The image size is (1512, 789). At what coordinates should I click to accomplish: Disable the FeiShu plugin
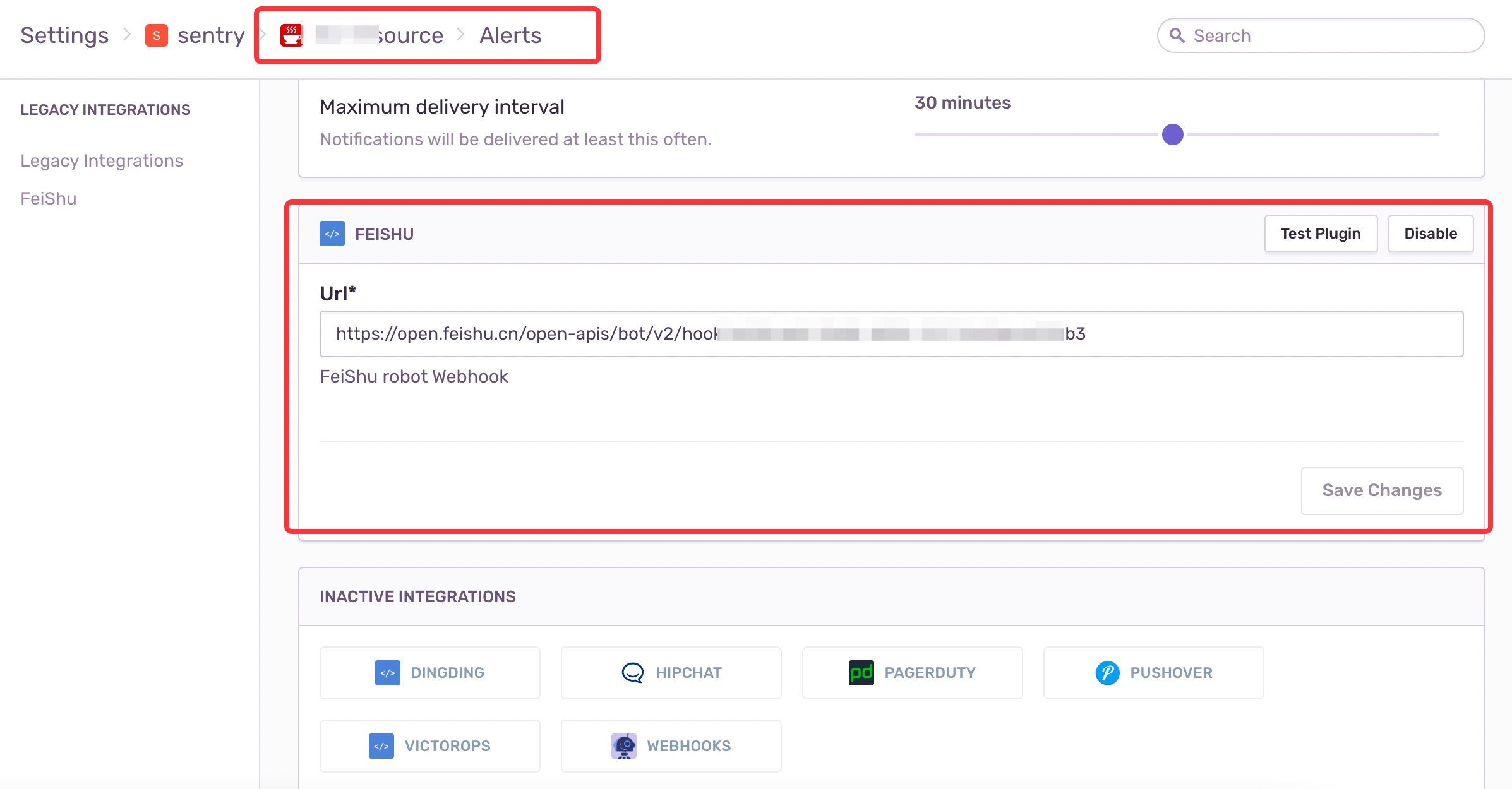pos(1431,234)
